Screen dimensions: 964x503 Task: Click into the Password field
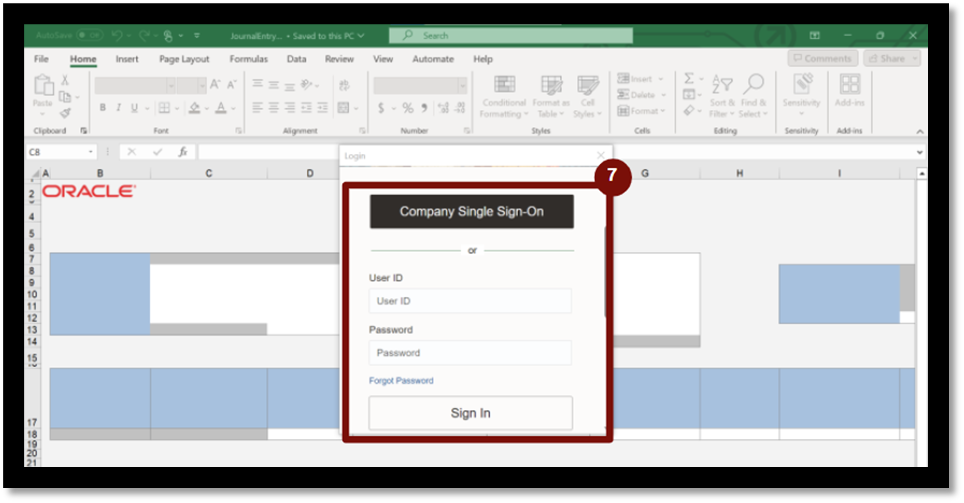(x=470, y=353)
